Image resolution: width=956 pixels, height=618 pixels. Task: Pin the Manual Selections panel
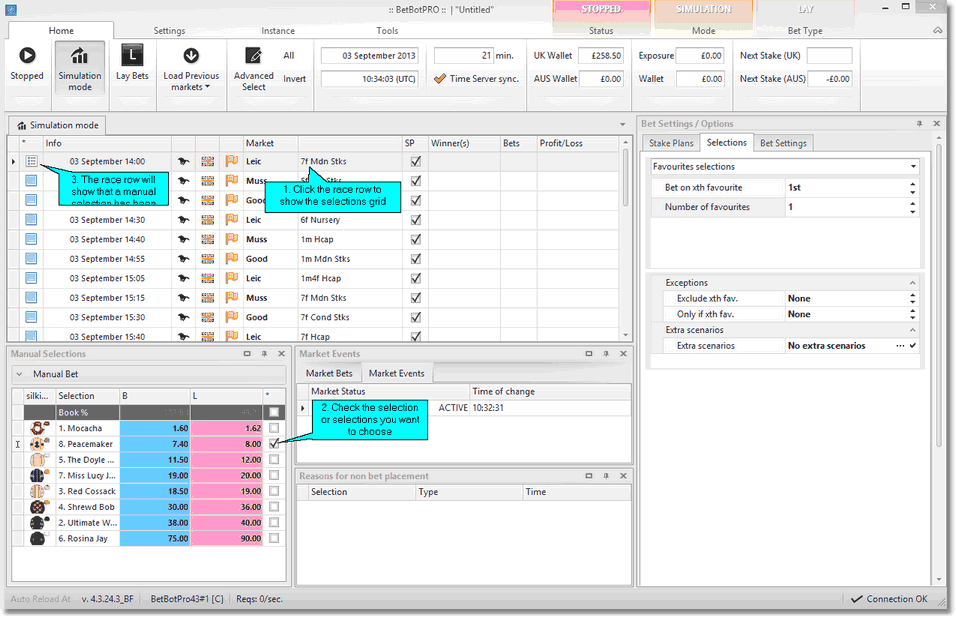(264, 353)
